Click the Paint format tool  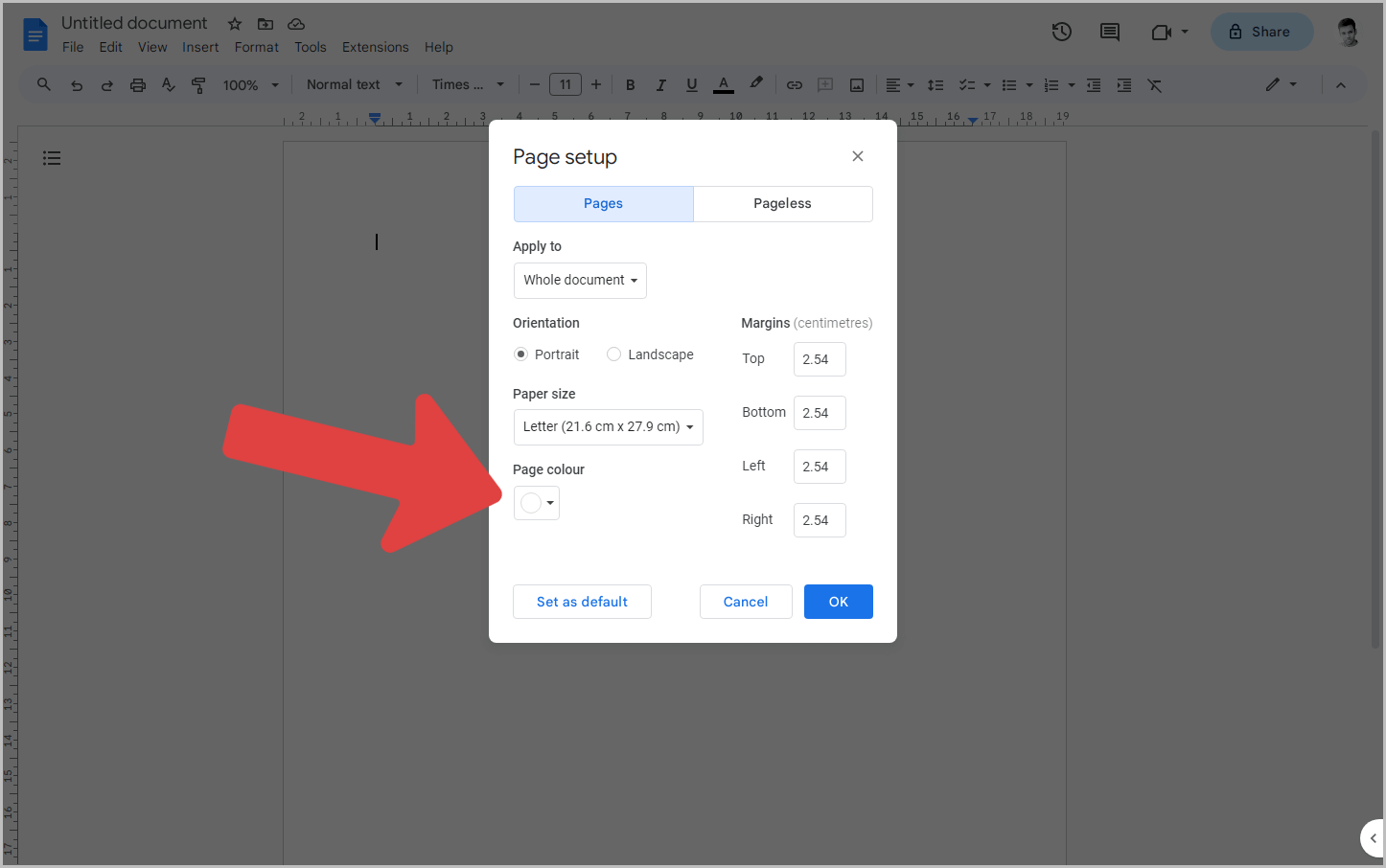click(198, 84)
